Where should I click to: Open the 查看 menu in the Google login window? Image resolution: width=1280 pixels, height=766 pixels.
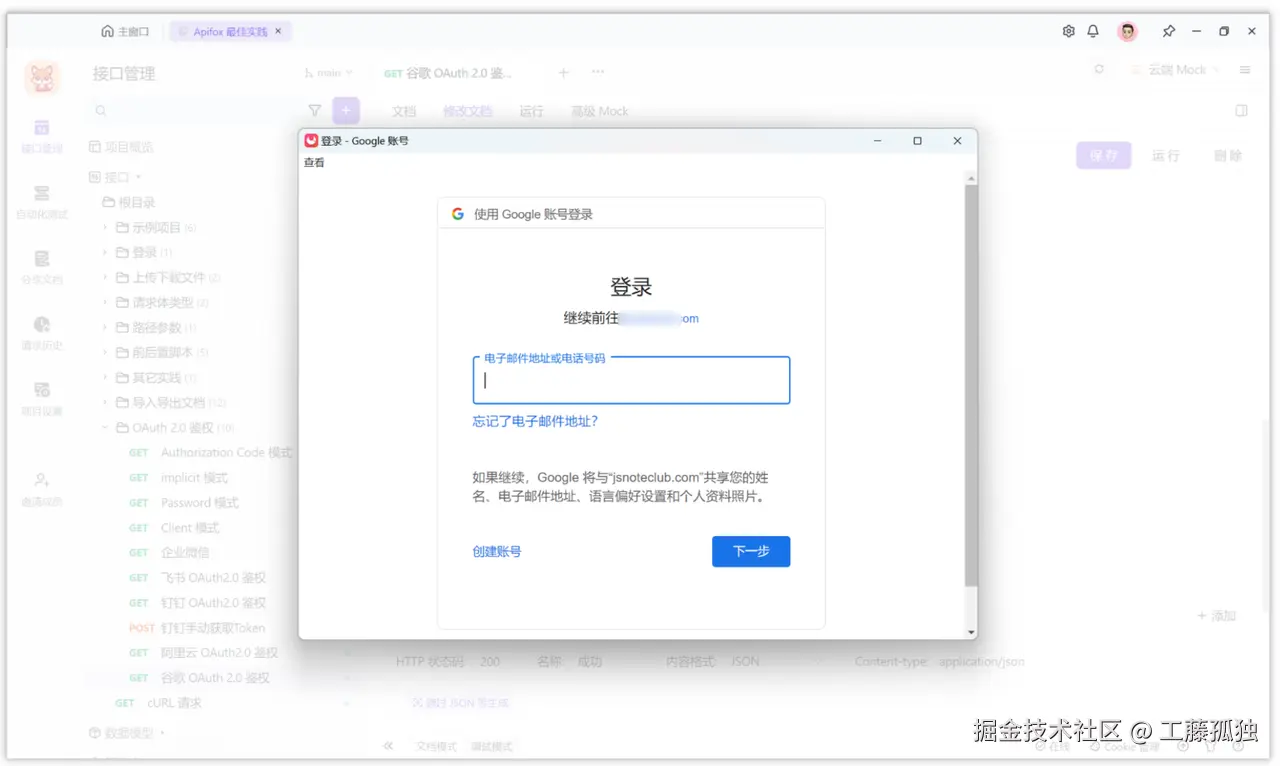(314, 162)
